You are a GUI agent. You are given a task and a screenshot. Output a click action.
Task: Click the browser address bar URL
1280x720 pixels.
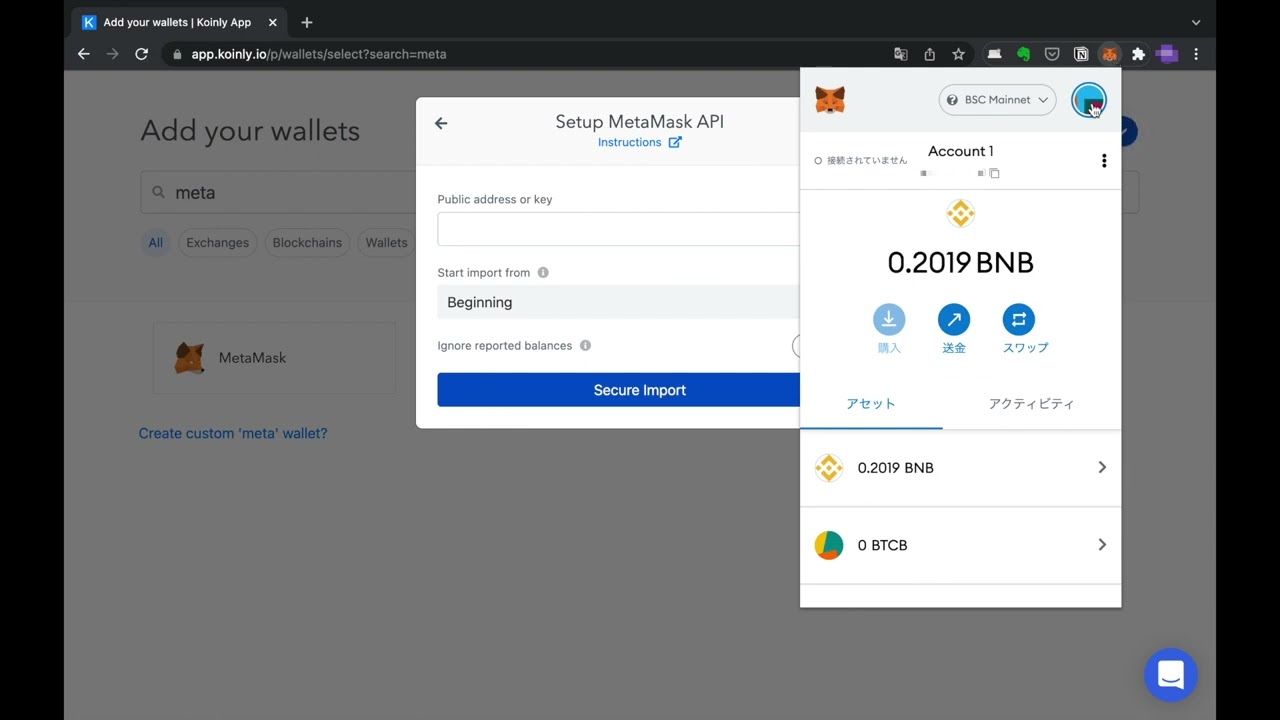pyautogui.click(x=319, y=54)
